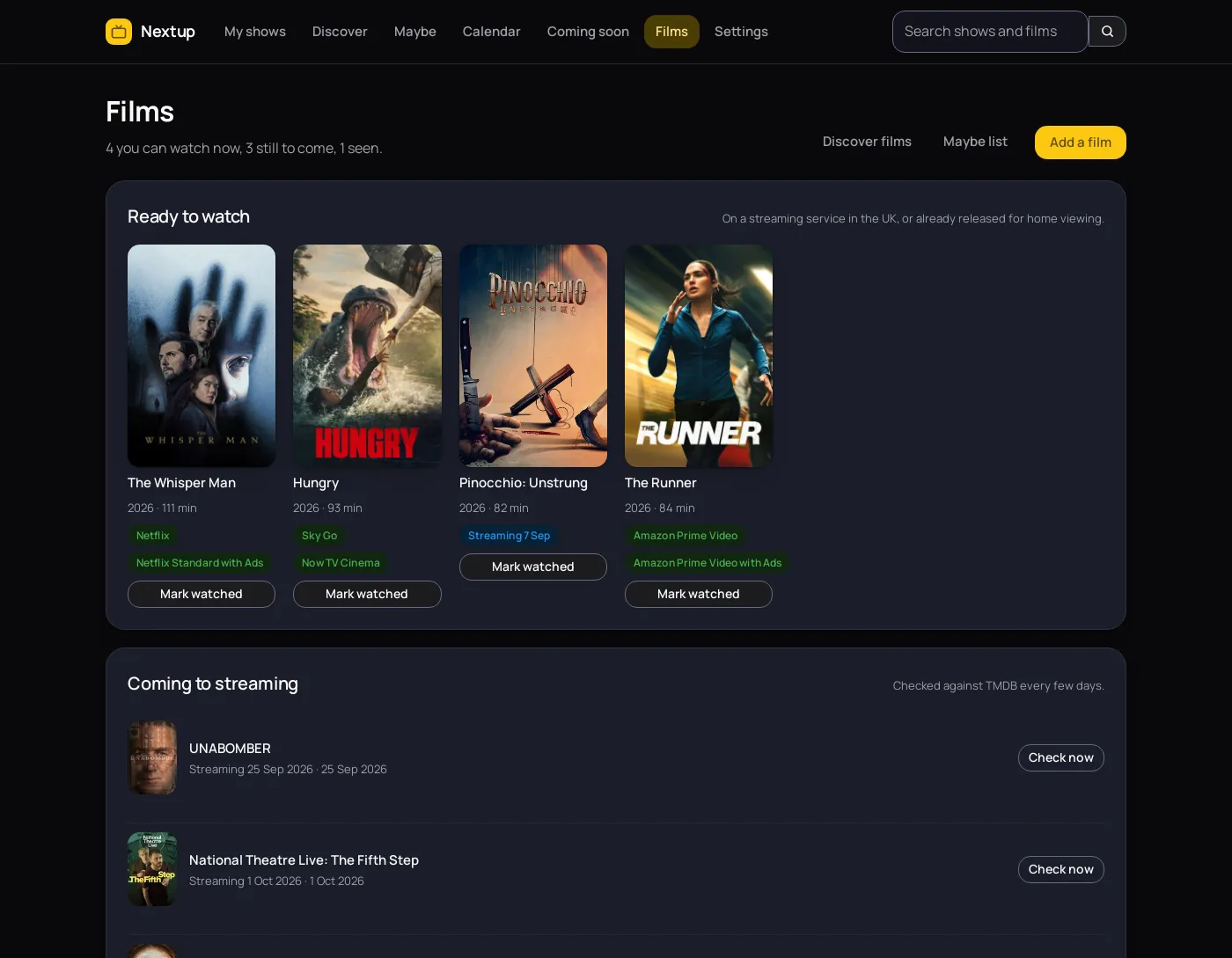The width and height of the screenshot is (1232, 958).
Task: Open the Pinocchio: Unstrung poster
Action: pyautogui.click(x=533, y=355)
